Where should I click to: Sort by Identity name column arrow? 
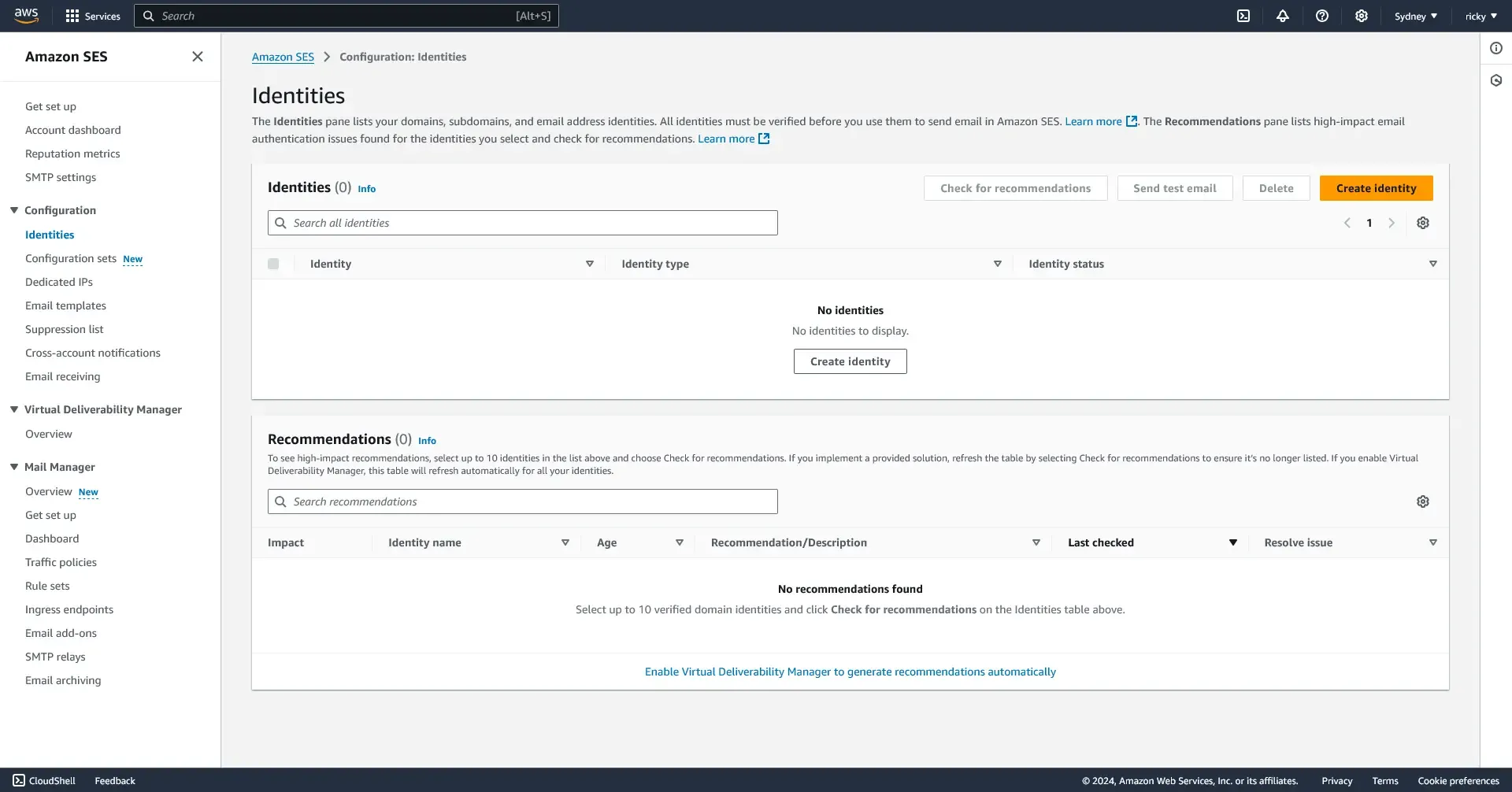(x=565, y=542)
